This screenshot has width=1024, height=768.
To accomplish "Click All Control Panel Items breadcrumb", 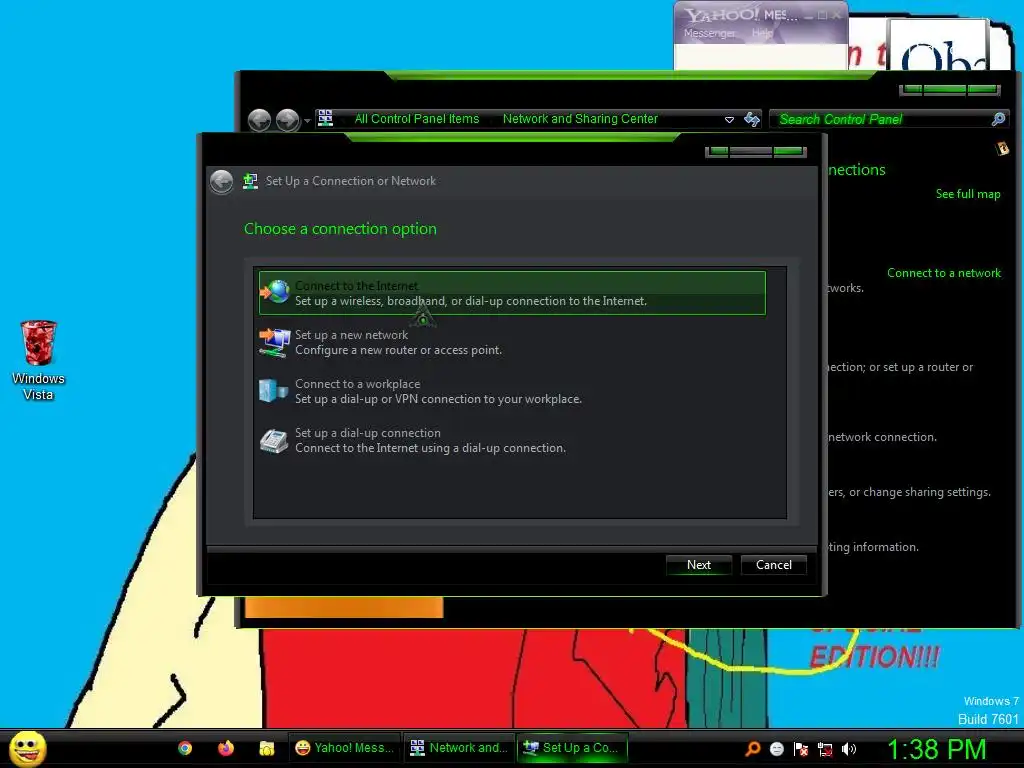I will click(x=417, y=119).
